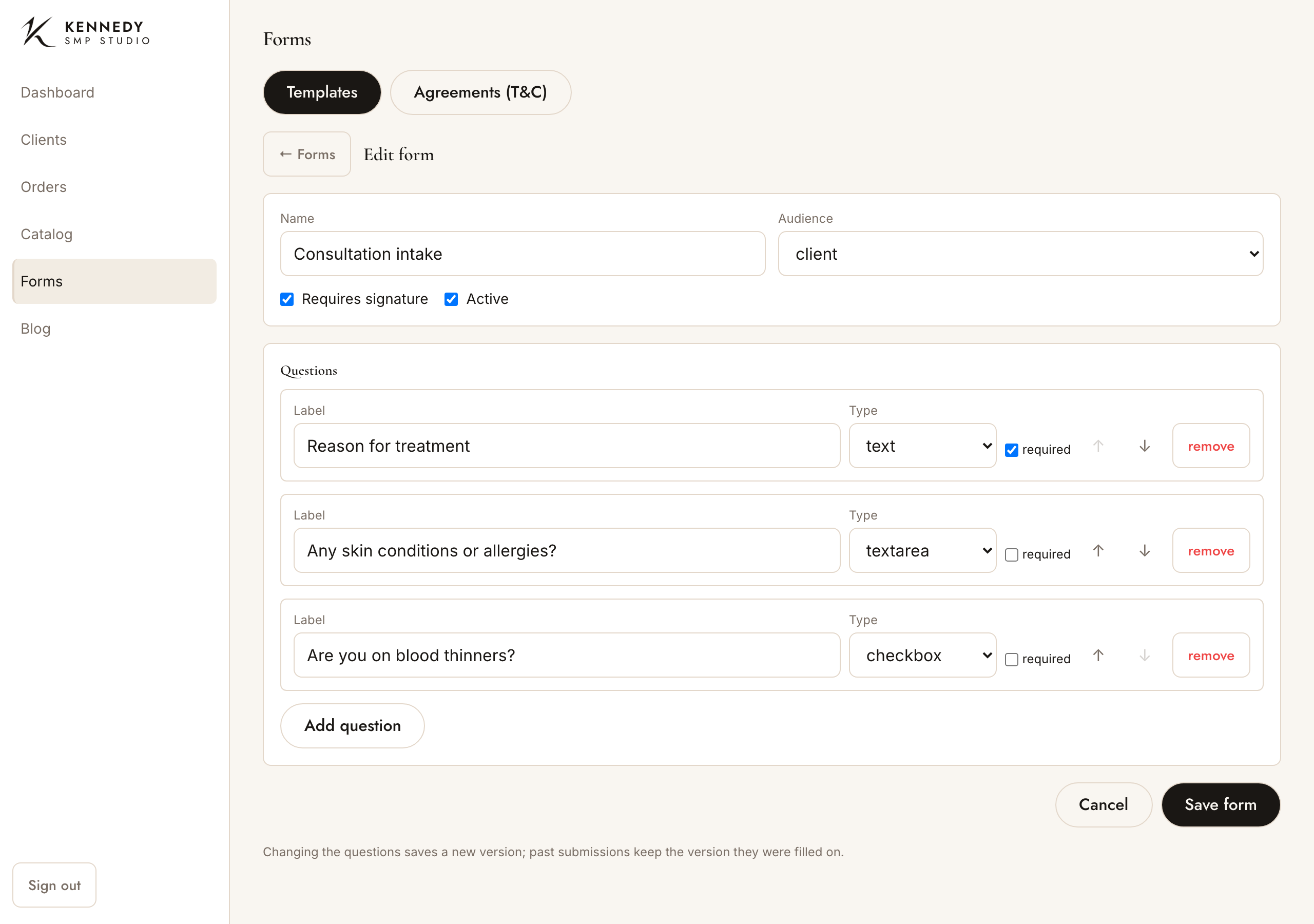The width and height of the screenshot is (1314, 924).
Task: Remove the 'Are you on blood thinners?' question
Action: click(x=1210, y=656)
